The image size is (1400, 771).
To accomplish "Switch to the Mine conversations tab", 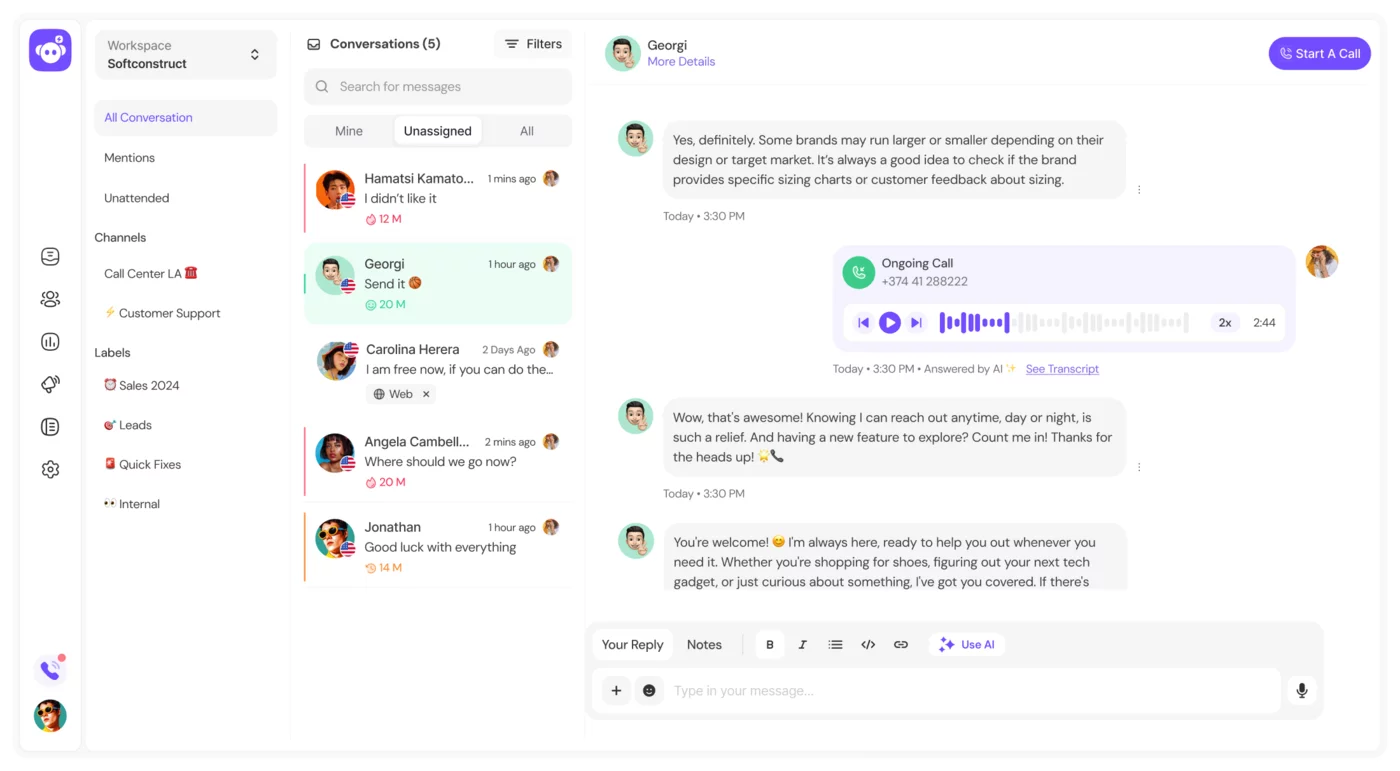I will pos(349,131).
